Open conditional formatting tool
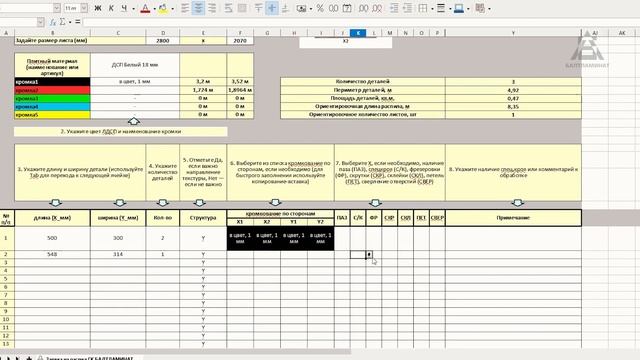Viewport: 640px width, 360px height. click(480, 8)
